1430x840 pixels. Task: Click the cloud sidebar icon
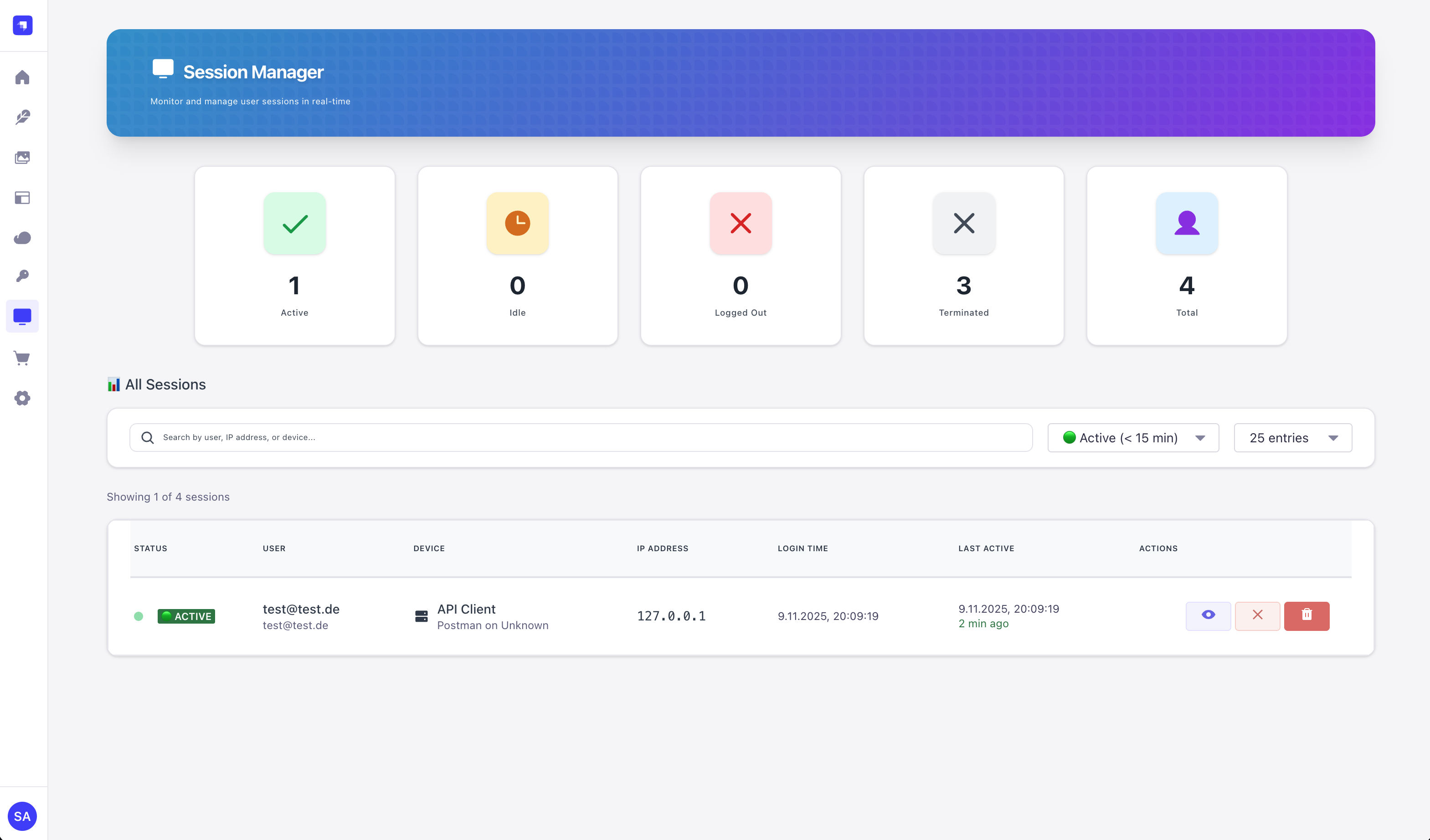point(22,238)
